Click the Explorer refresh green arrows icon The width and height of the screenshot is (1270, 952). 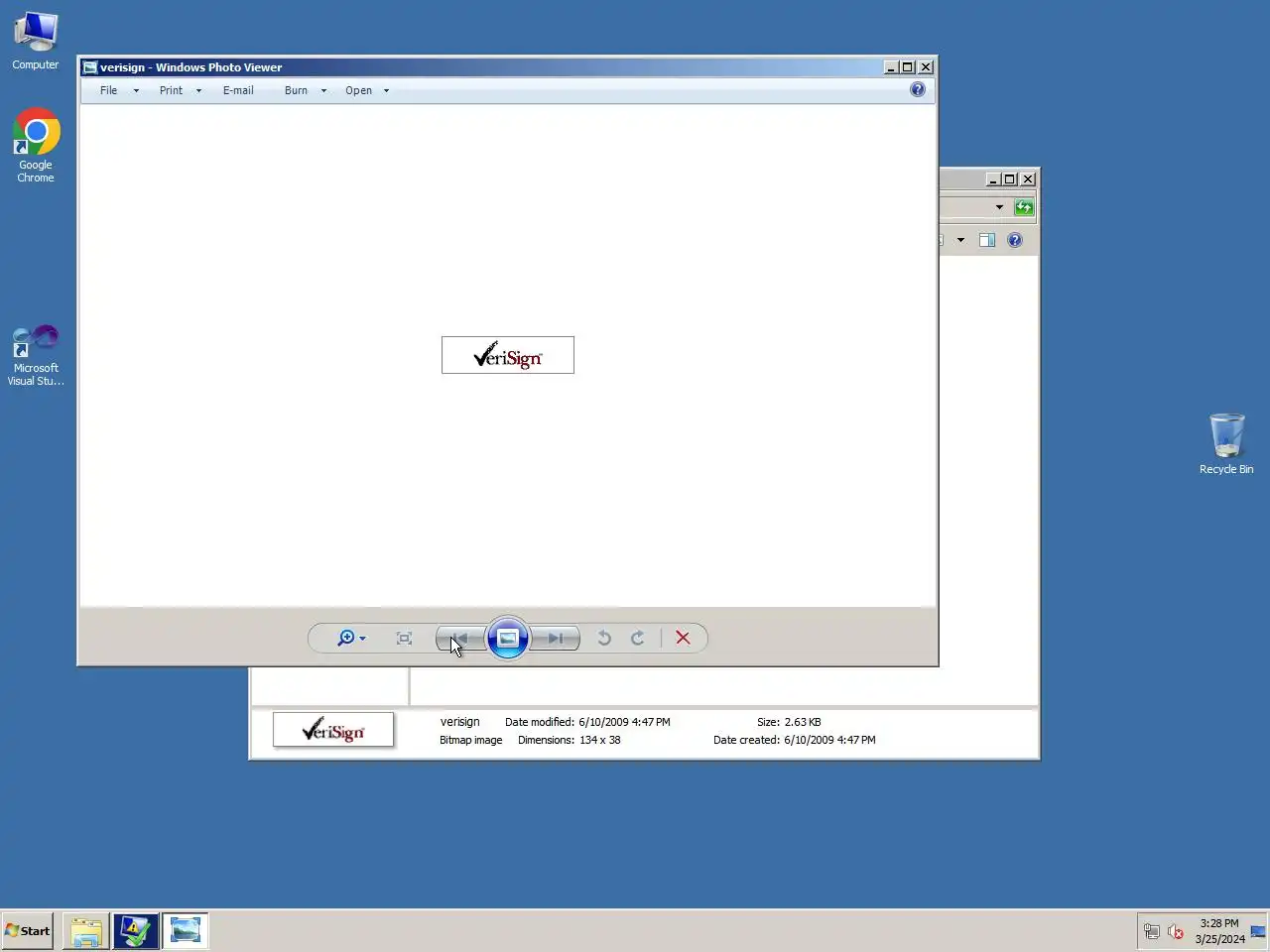(1024, 207)
